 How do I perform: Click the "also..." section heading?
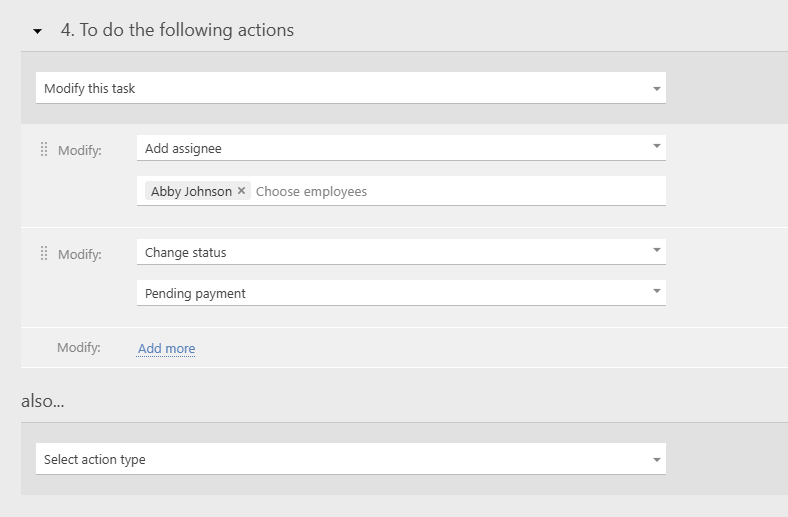point(44,401)
